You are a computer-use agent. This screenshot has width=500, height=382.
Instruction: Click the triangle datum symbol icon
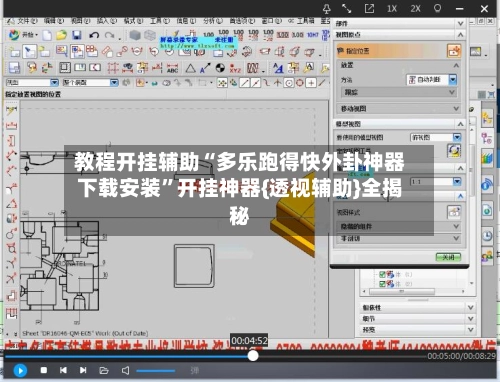(190, 68)
